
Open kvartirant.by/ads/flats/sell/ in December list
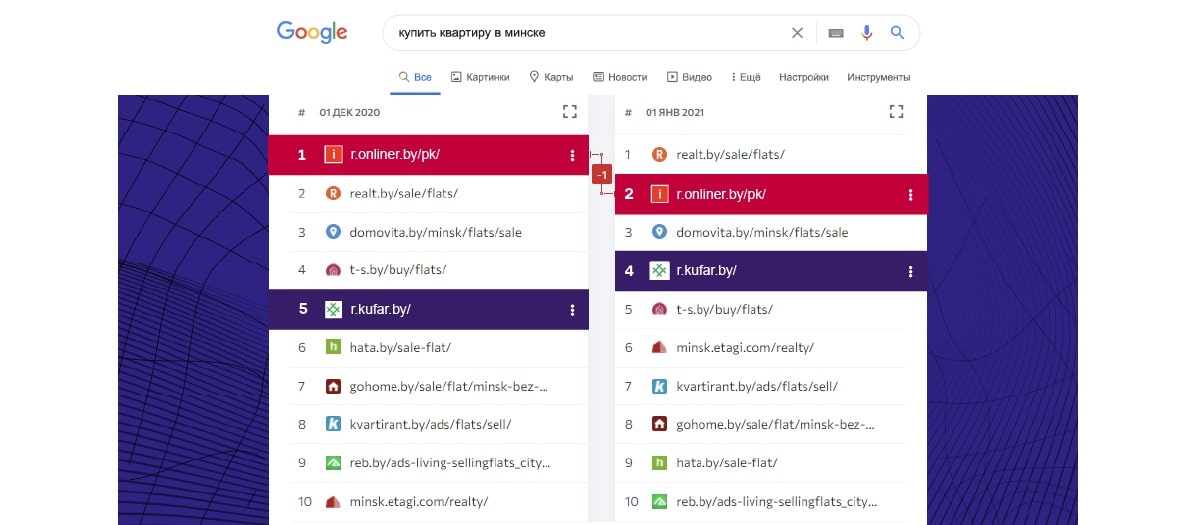431,425
